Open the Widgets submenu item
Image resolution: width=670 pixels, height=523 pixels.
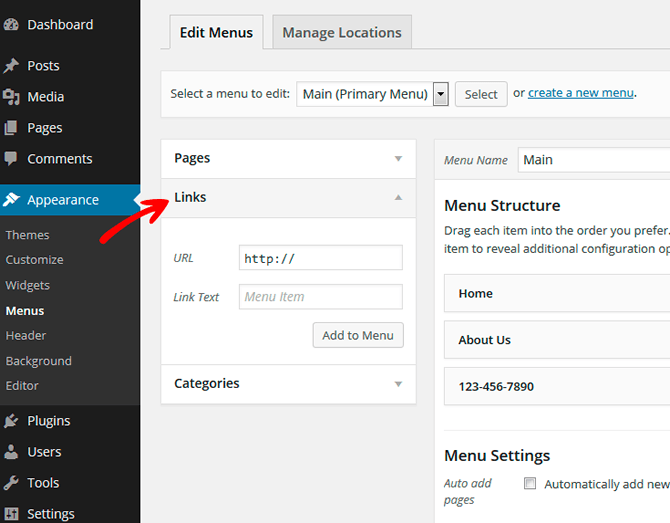(x=28, y=285)
